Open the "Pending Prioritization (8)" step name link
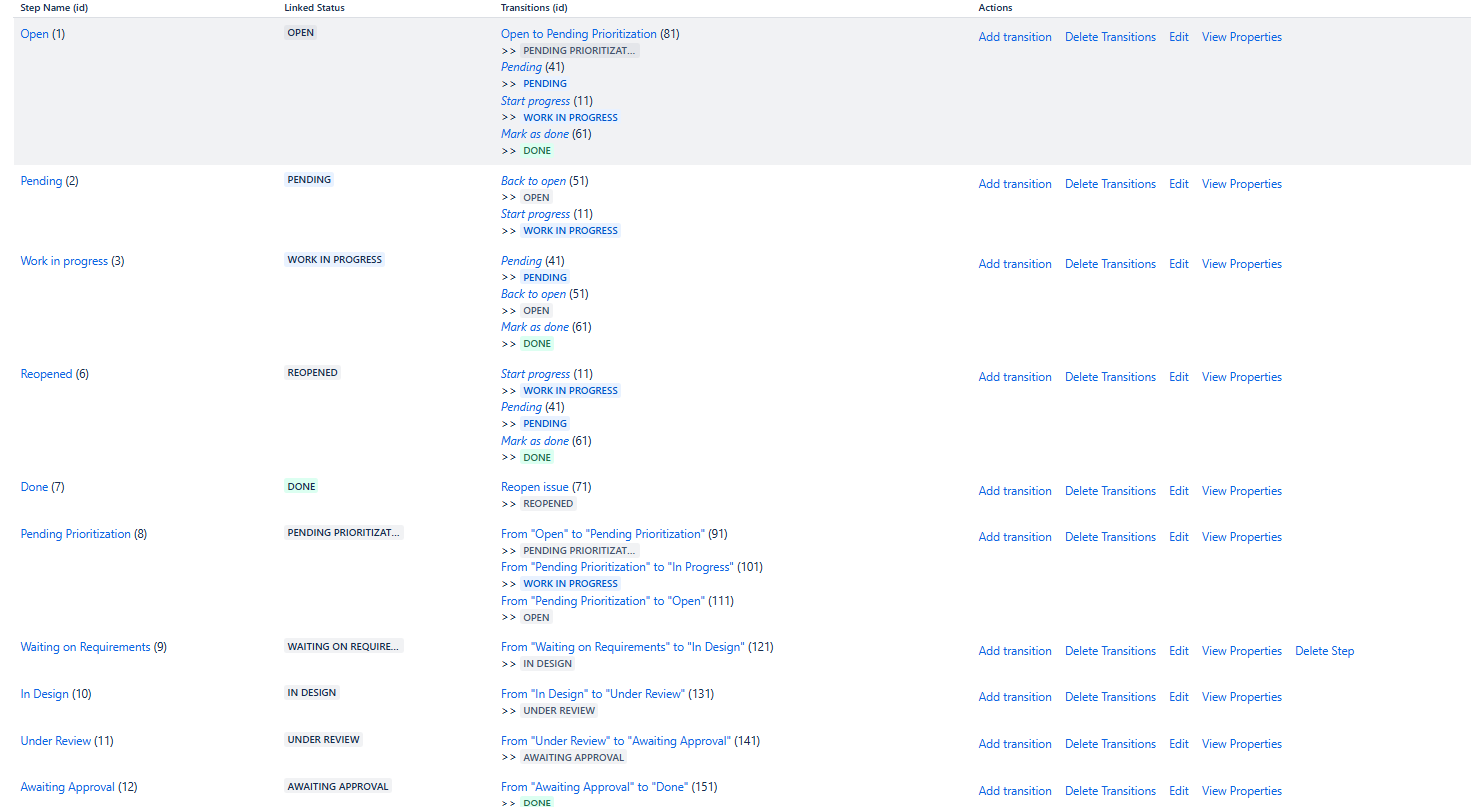The height and width of the screenshot is (807, 1471). tap(76, 534)
